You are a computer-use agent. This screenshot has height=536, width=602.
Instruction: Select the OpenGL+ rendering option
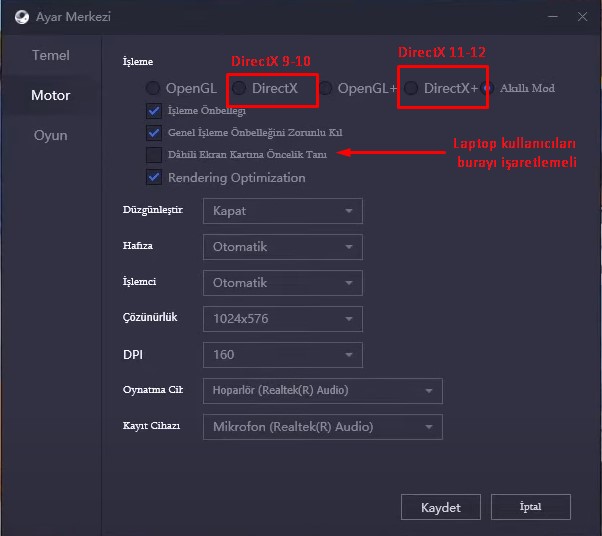(325, 88)
